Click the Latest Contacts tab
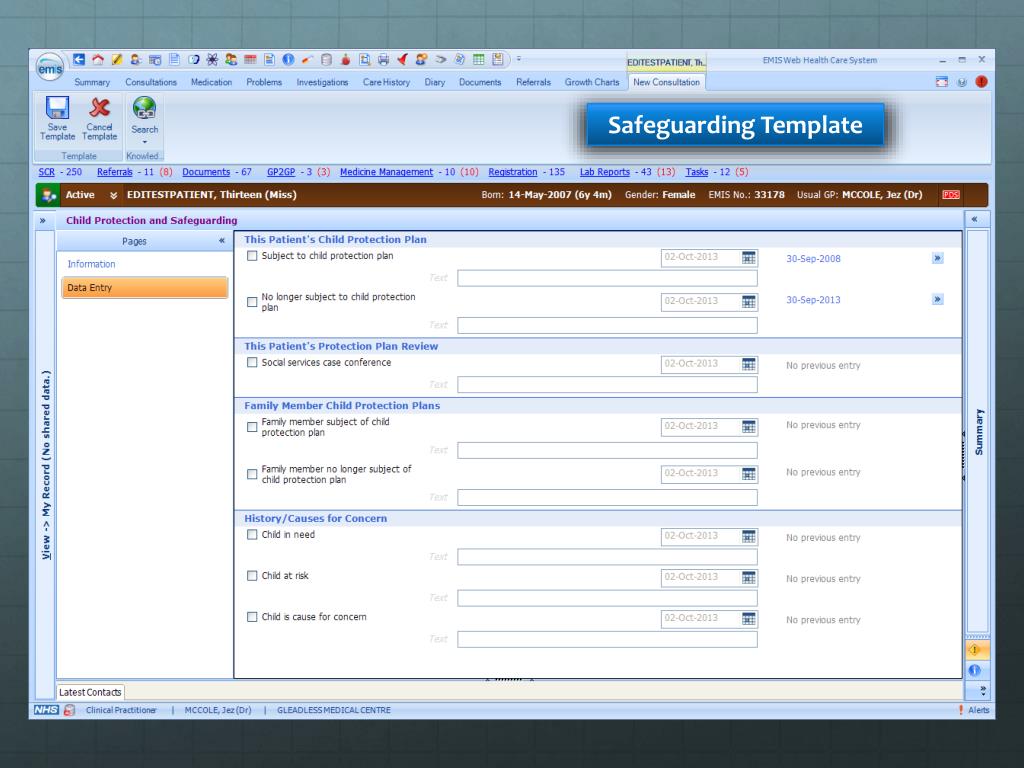Screen dimensions: 1024x768 (x=90, y=692)
